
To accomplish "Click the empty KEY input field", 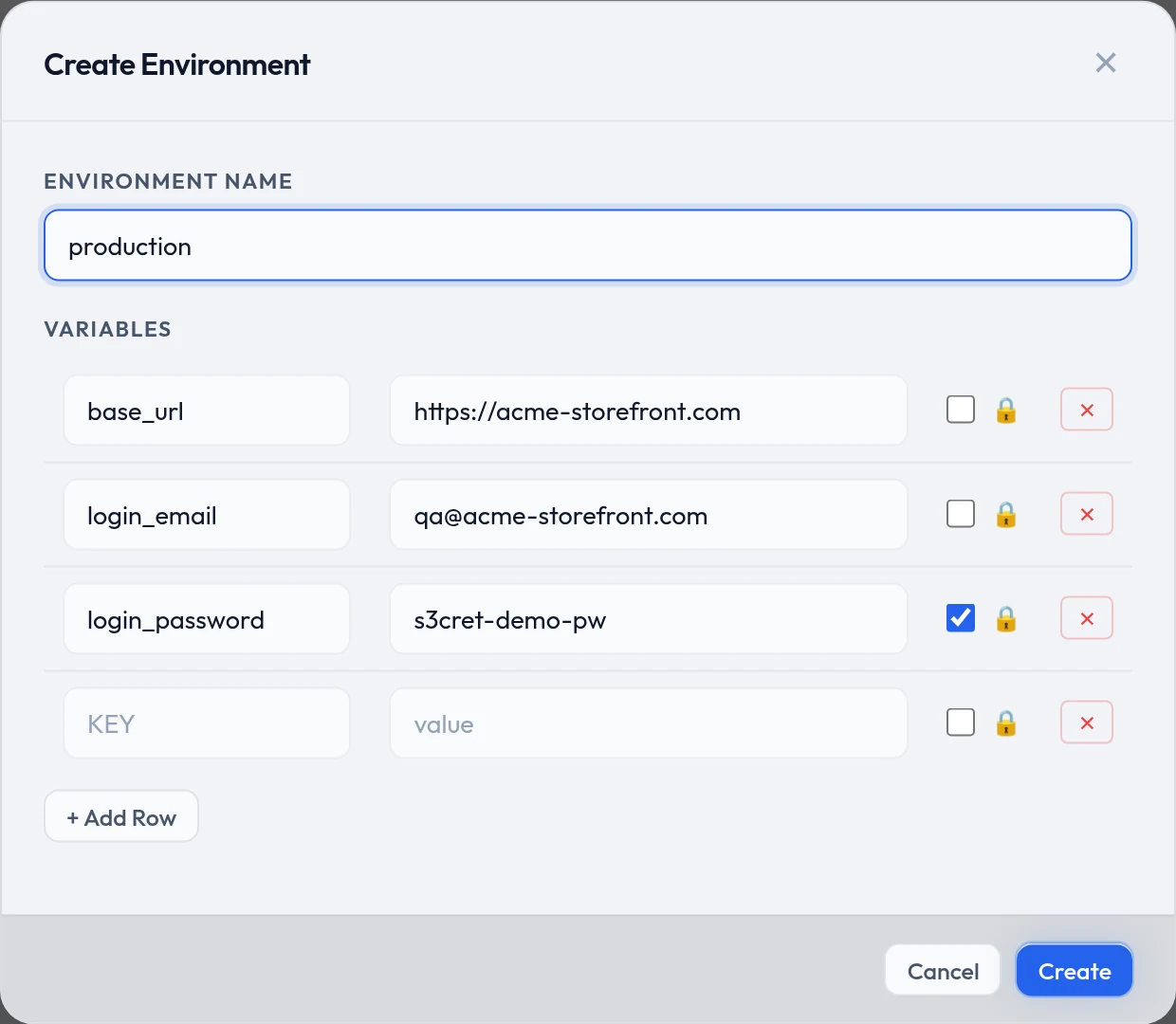I will 207,723.
